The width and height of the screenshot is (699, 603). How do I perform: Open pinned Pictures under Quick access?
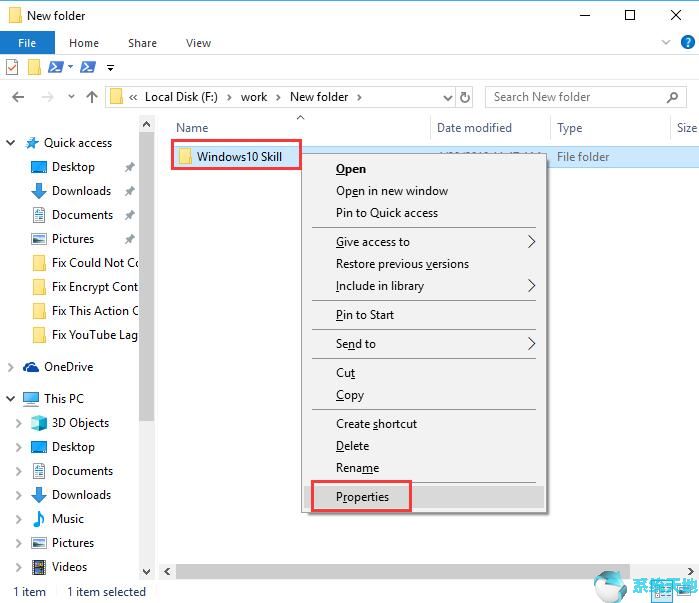[73, 239]
